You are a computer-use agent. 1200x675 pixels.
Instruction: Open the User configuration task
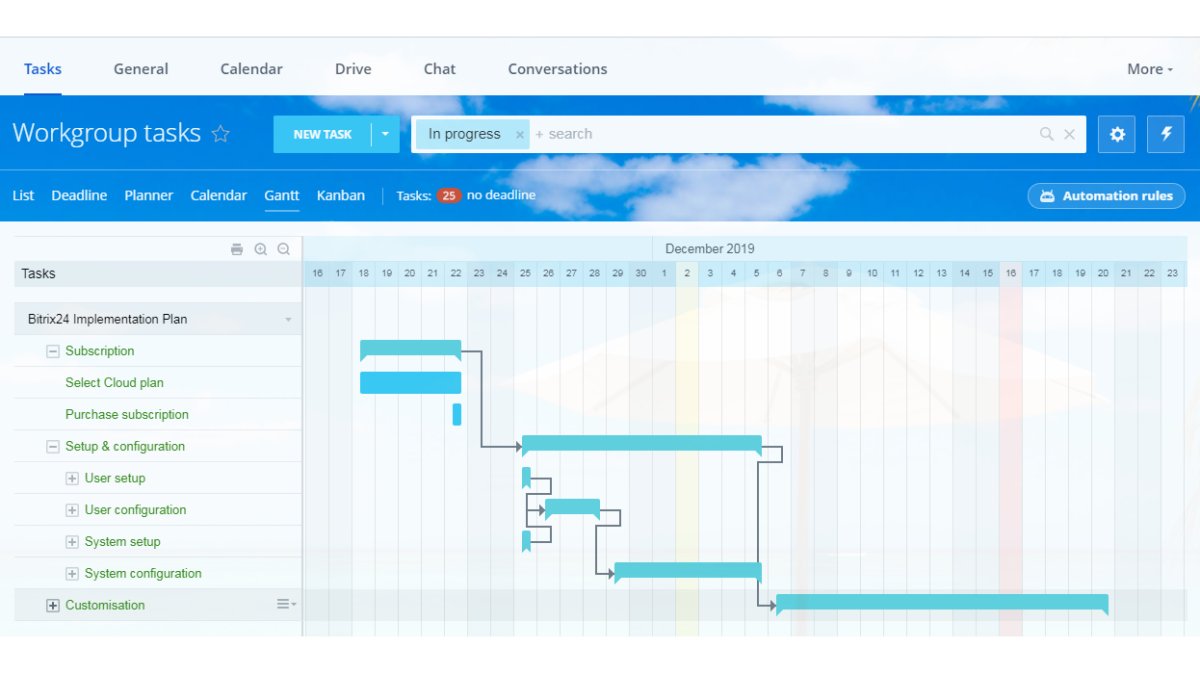coord(135,510)
